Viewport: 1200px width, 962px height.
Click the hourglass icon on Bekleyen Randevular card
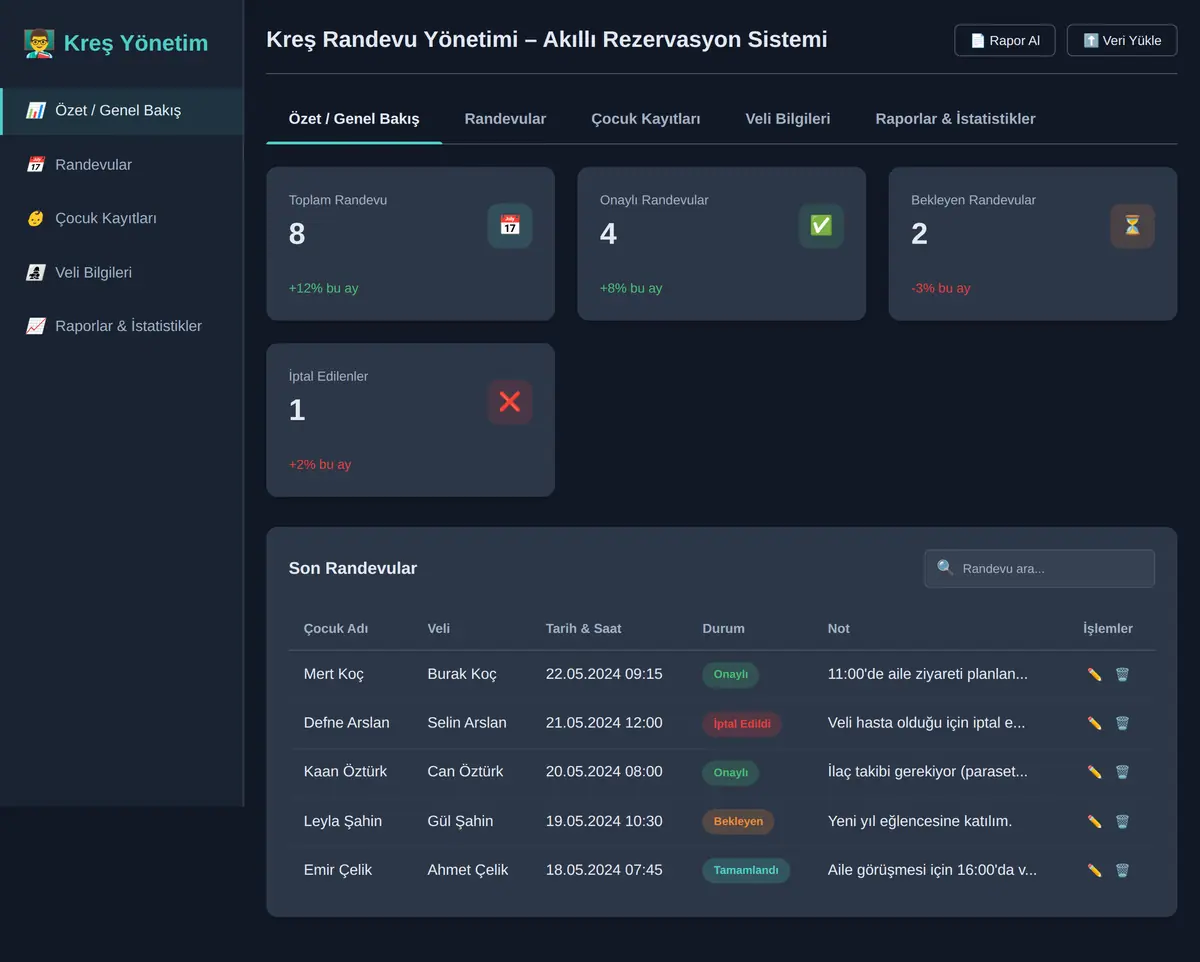1132,226
